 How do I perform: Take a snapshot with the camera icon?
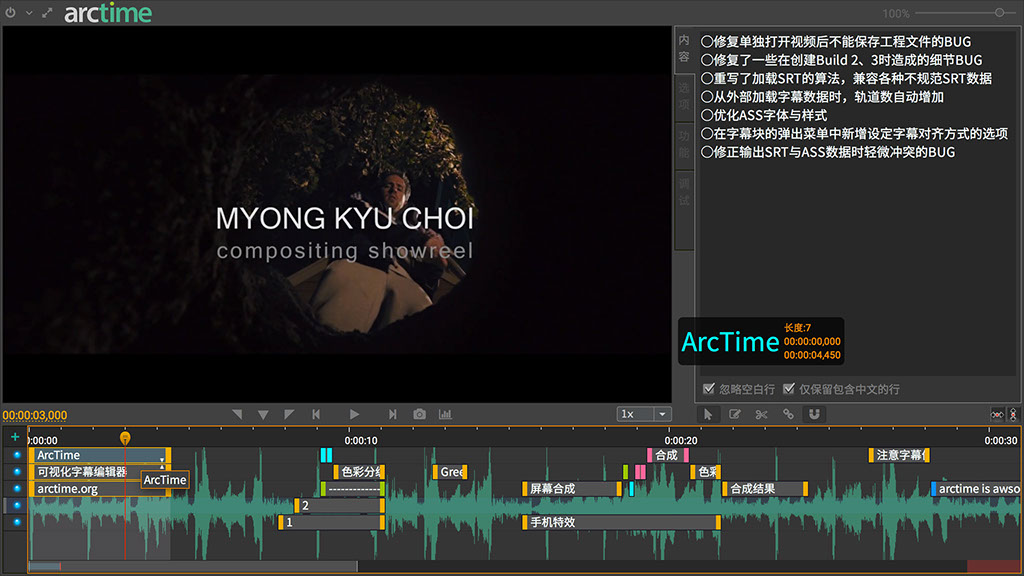click(419, 414)
